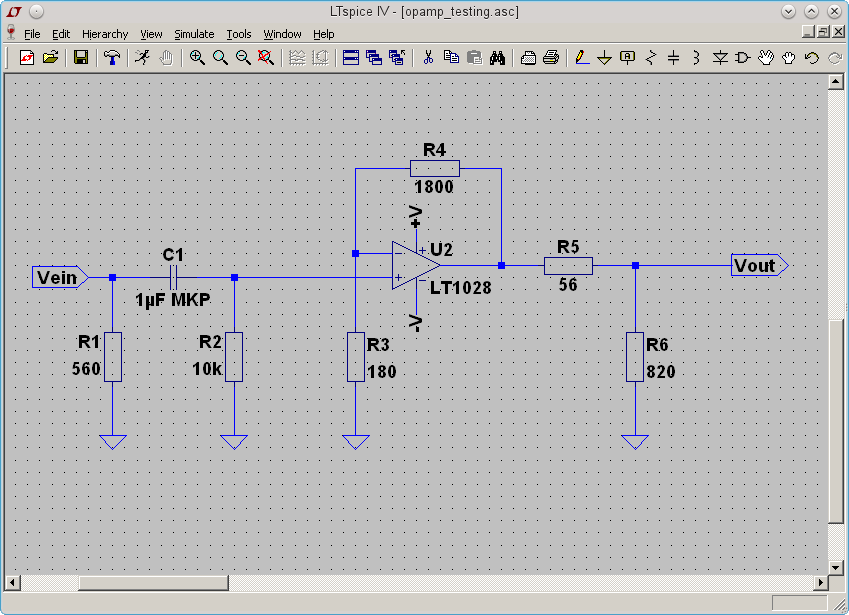Select the Place Ground tool

[605, 57]
